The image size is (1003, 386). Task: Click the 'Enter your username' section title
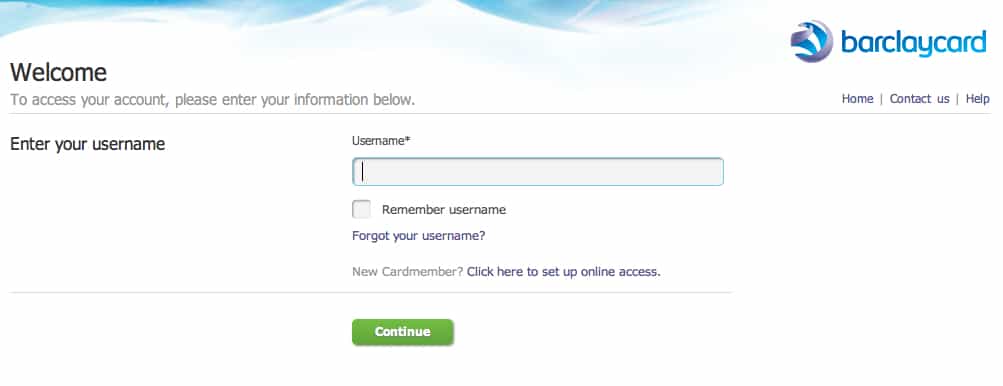(88, 144)
